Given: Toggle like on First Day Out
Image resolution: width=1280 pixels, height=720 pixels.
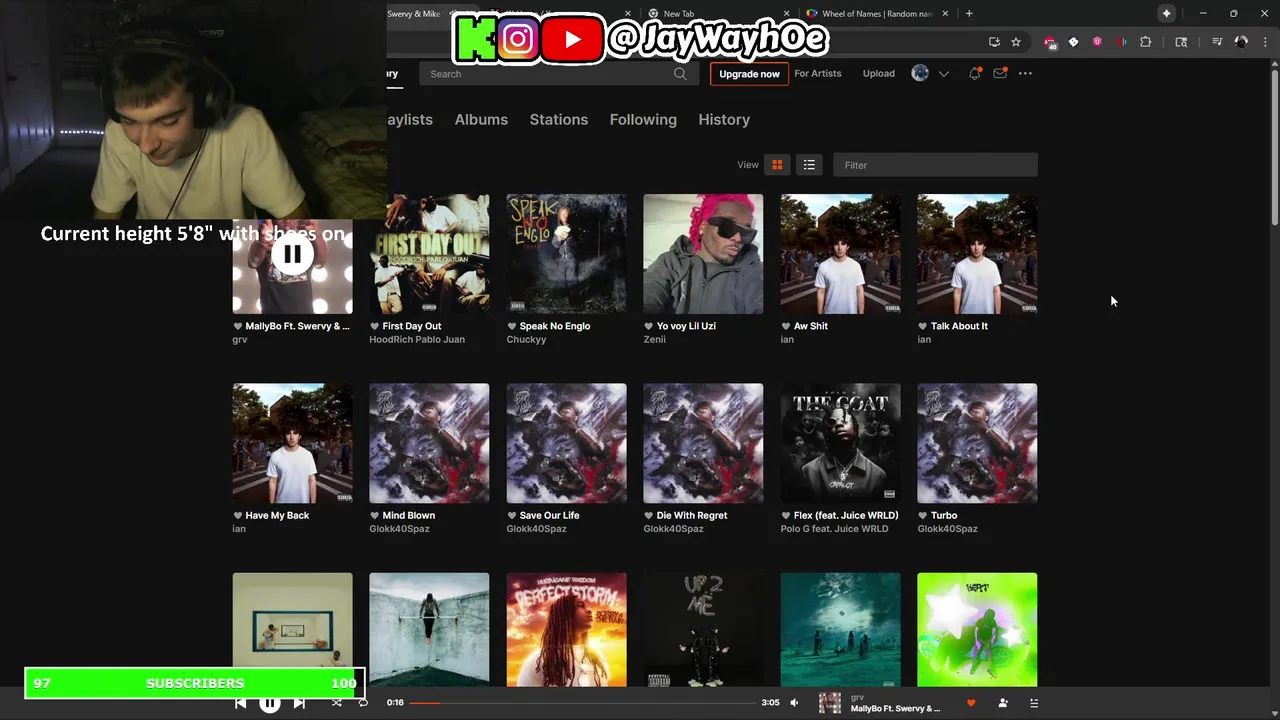Looking at the screenshot, I should 374,326.
